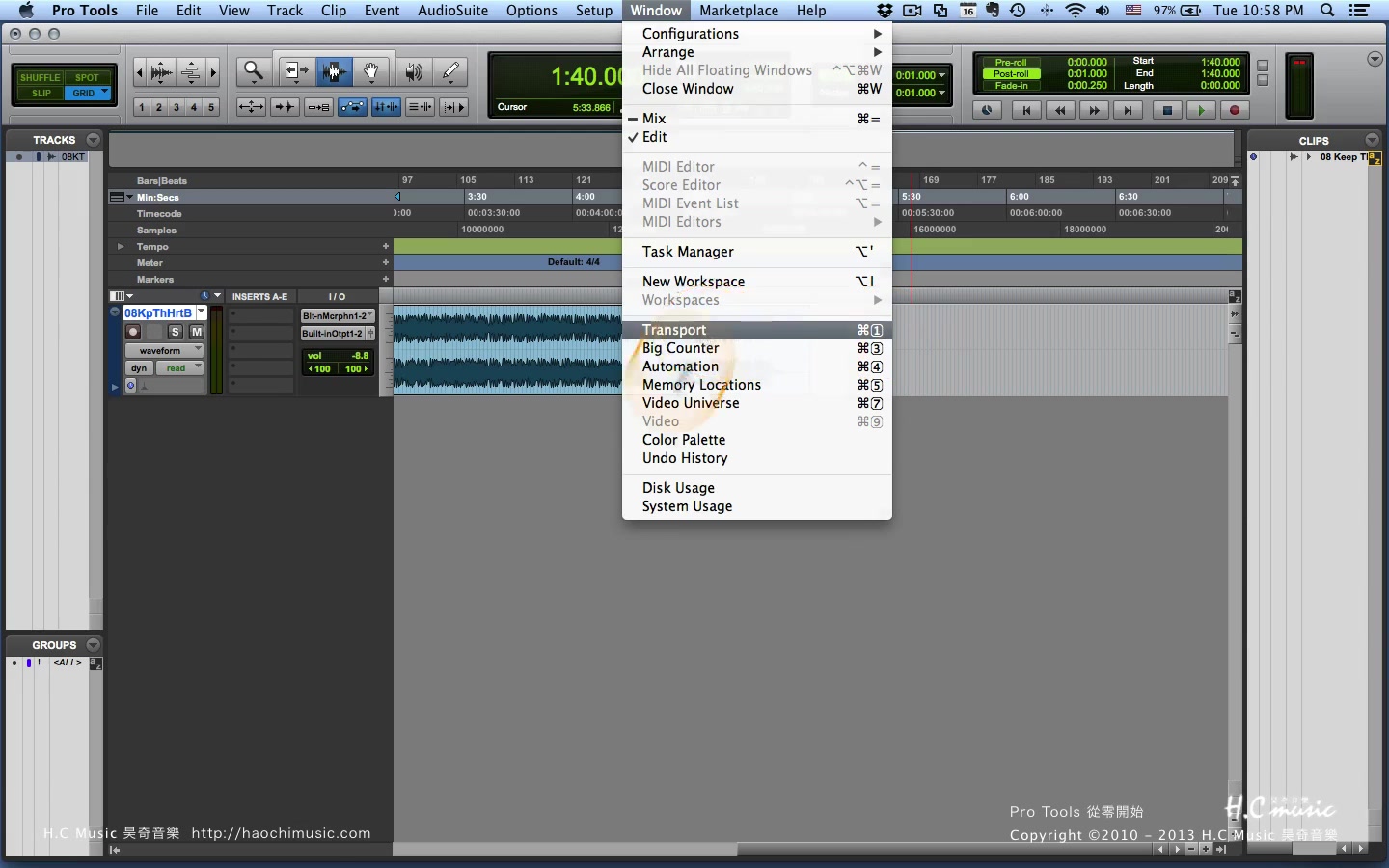Open the AudioSuite menu
This screenshot has height=868, width=1389.
(452, 11)
